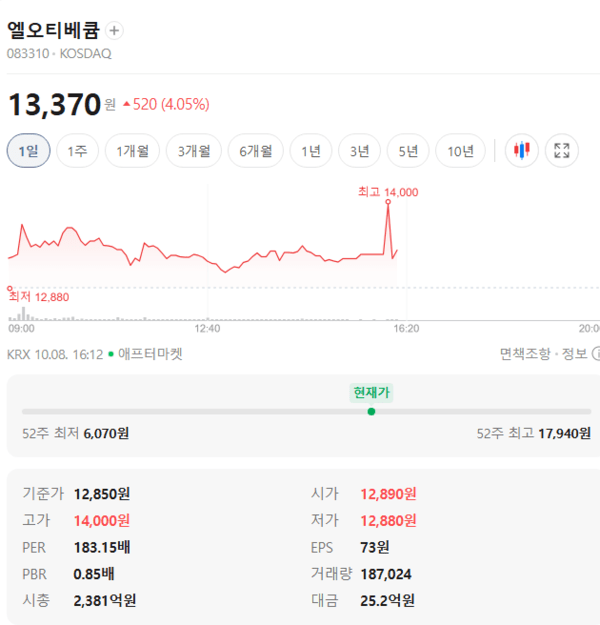The height and width of the screenshot is (625, 600).
Task: Click the 저가 12,880원 value
Action: point(388,521)
